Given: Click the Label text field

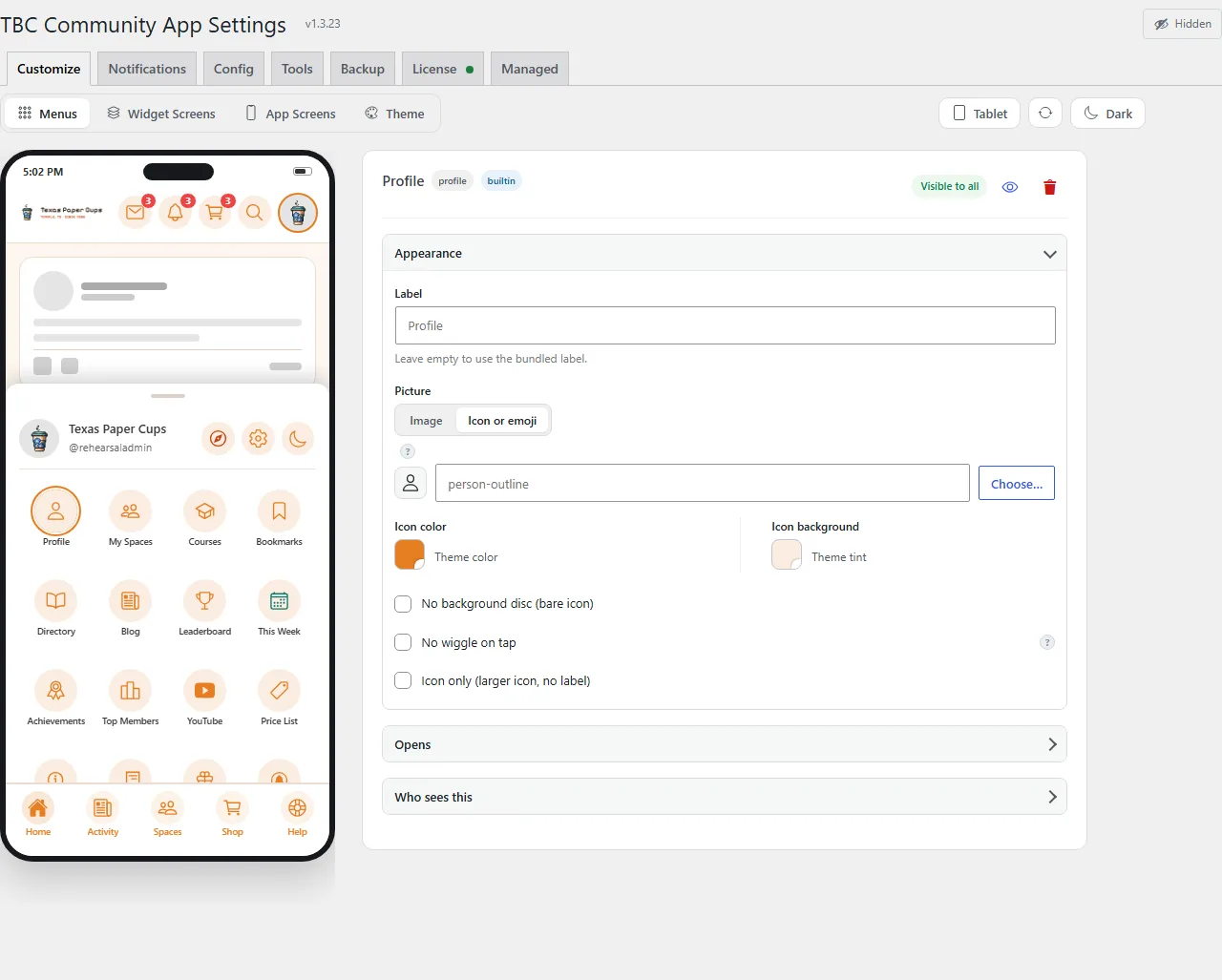Looking at the screenshot, I should coord(725,325).
